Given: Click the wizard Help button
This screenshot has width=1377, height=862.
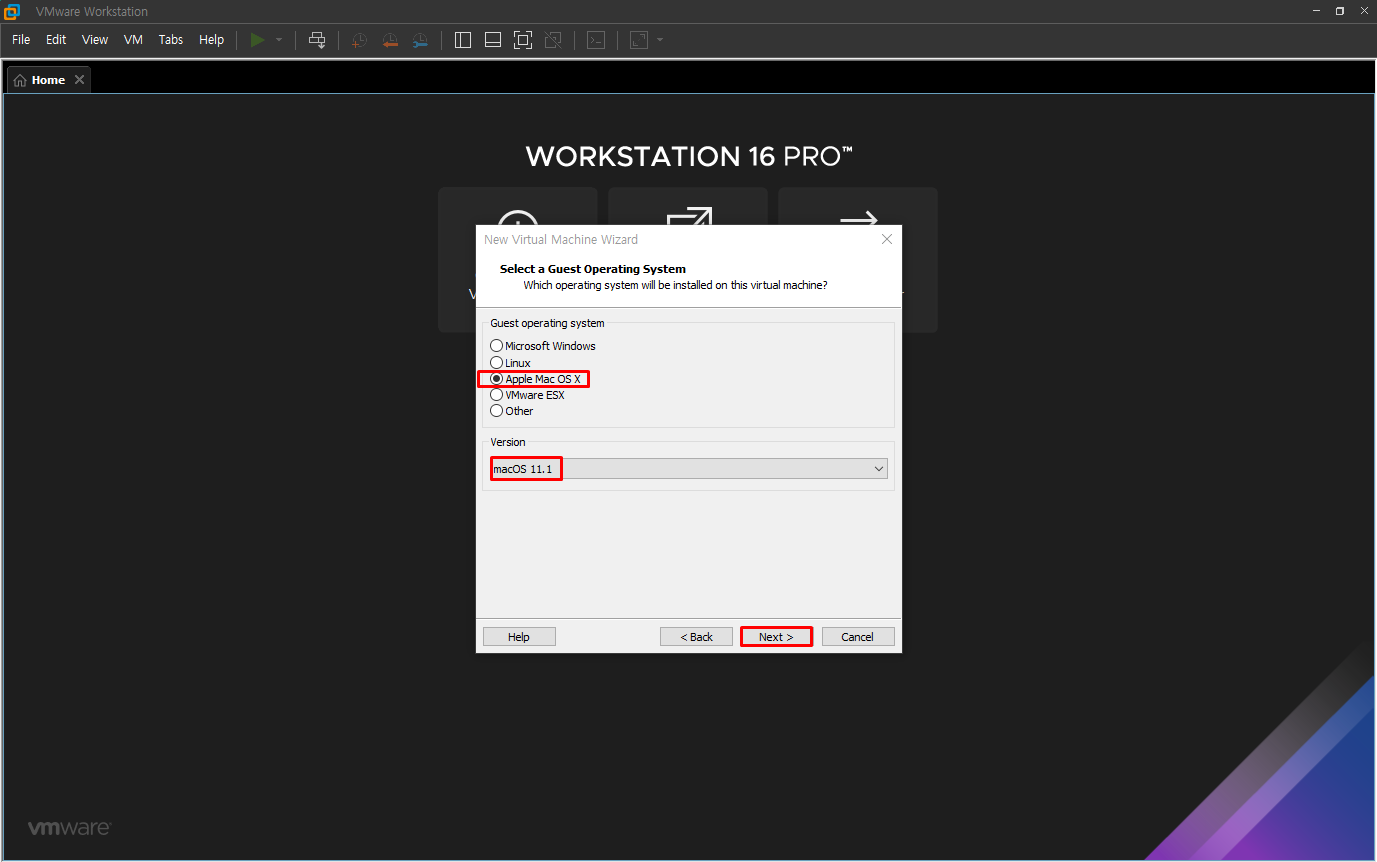Looking at the screenshot, I should (x=519, y=637).
